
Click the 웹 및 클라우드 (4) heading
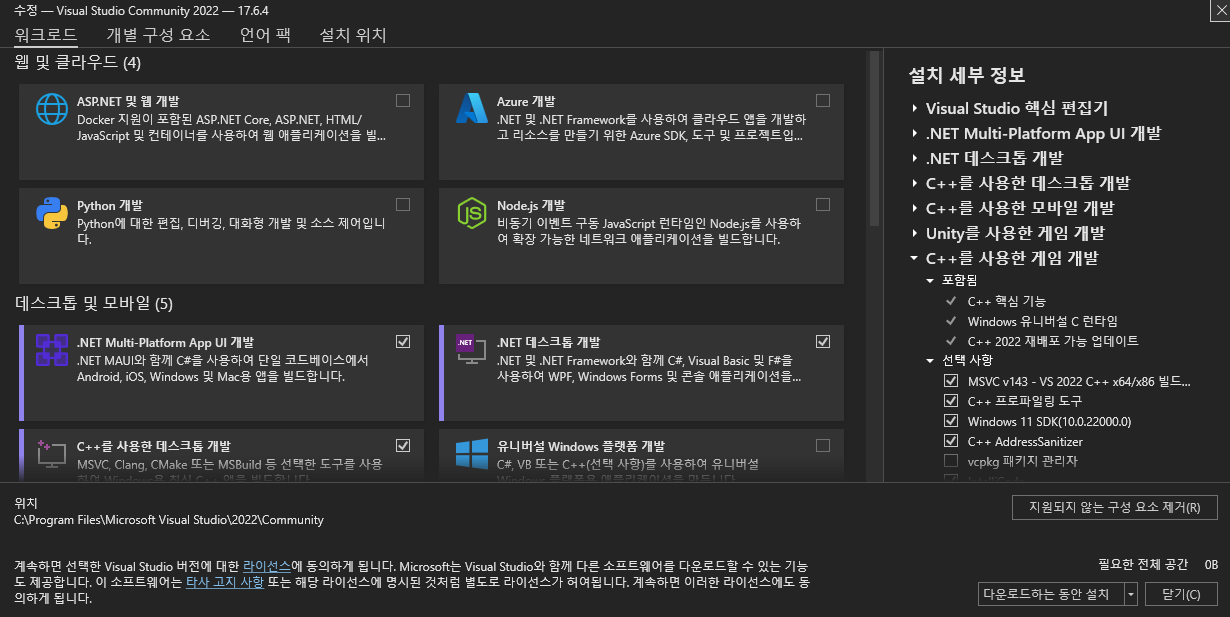pyautogui.click(x=78, y=63)
